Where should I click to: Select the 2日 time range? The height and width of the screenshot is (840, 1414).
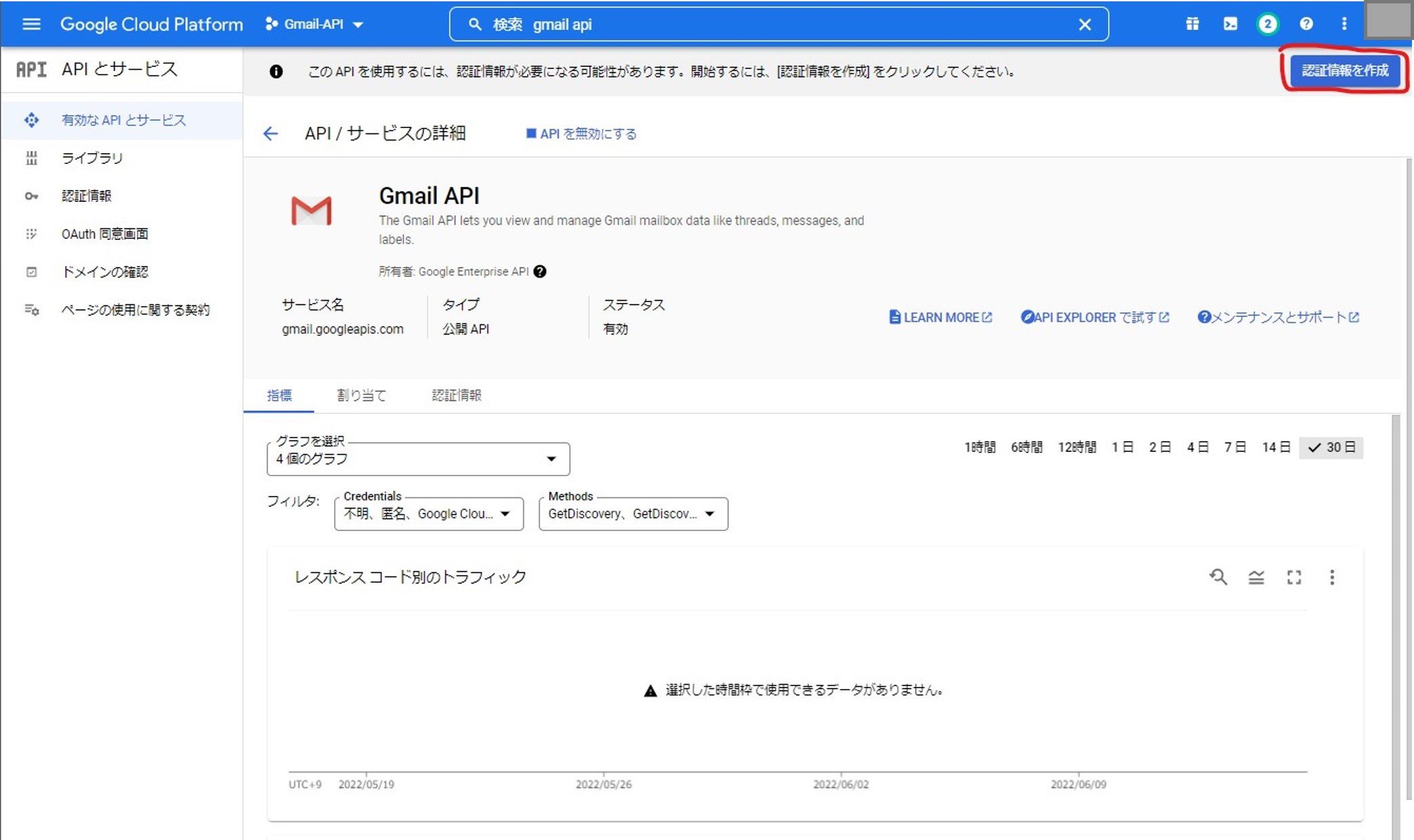point(1160,447)
